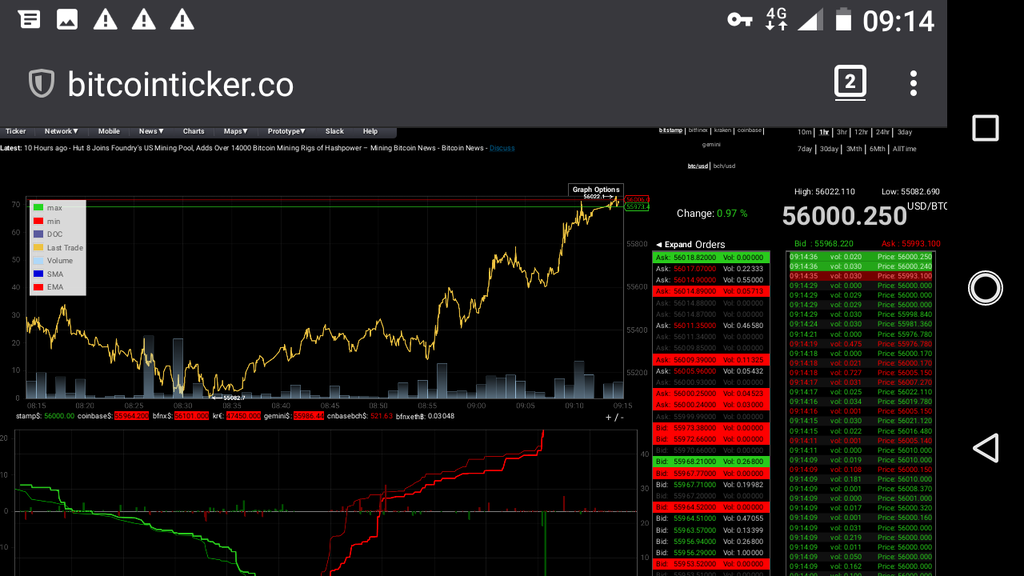Tap the image notification icon in status bar
Viewport: 1024px width, 576px height.
[67, 20]
